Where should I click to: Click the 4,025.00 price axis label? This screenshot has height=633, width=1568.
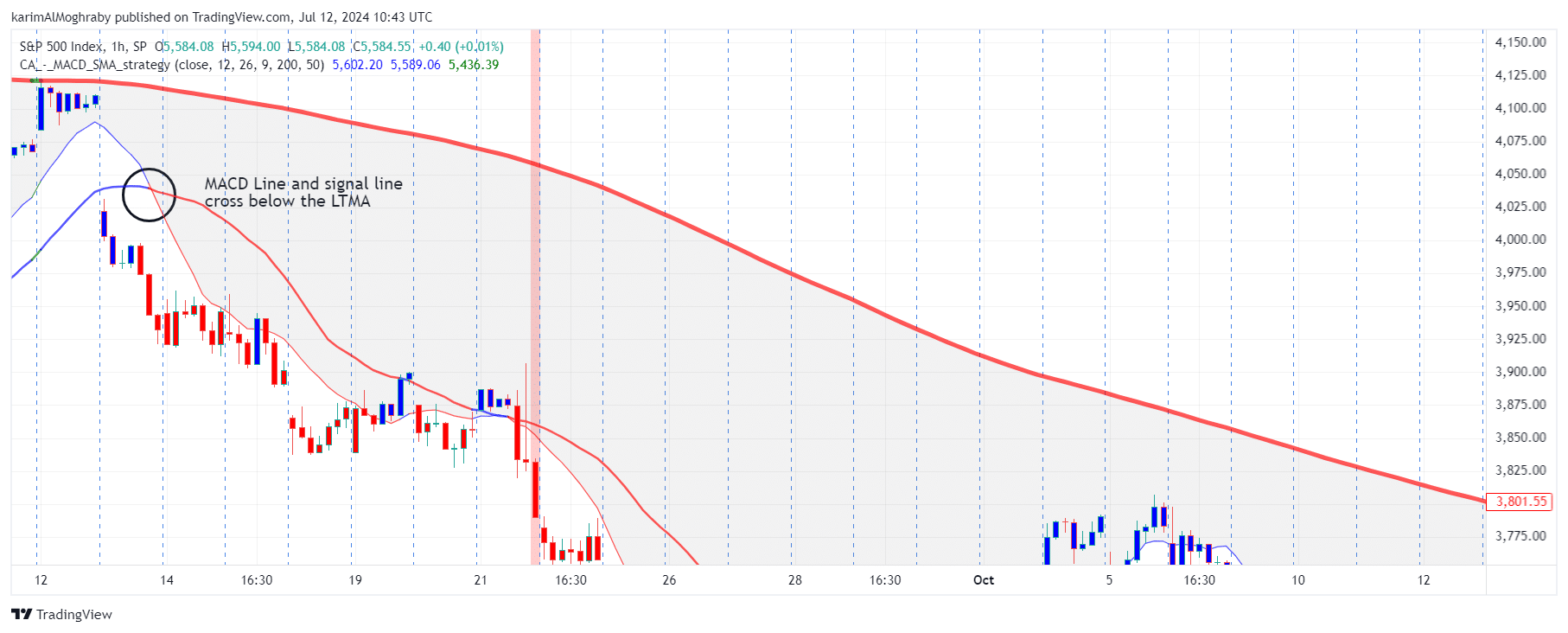[1520, 207]
